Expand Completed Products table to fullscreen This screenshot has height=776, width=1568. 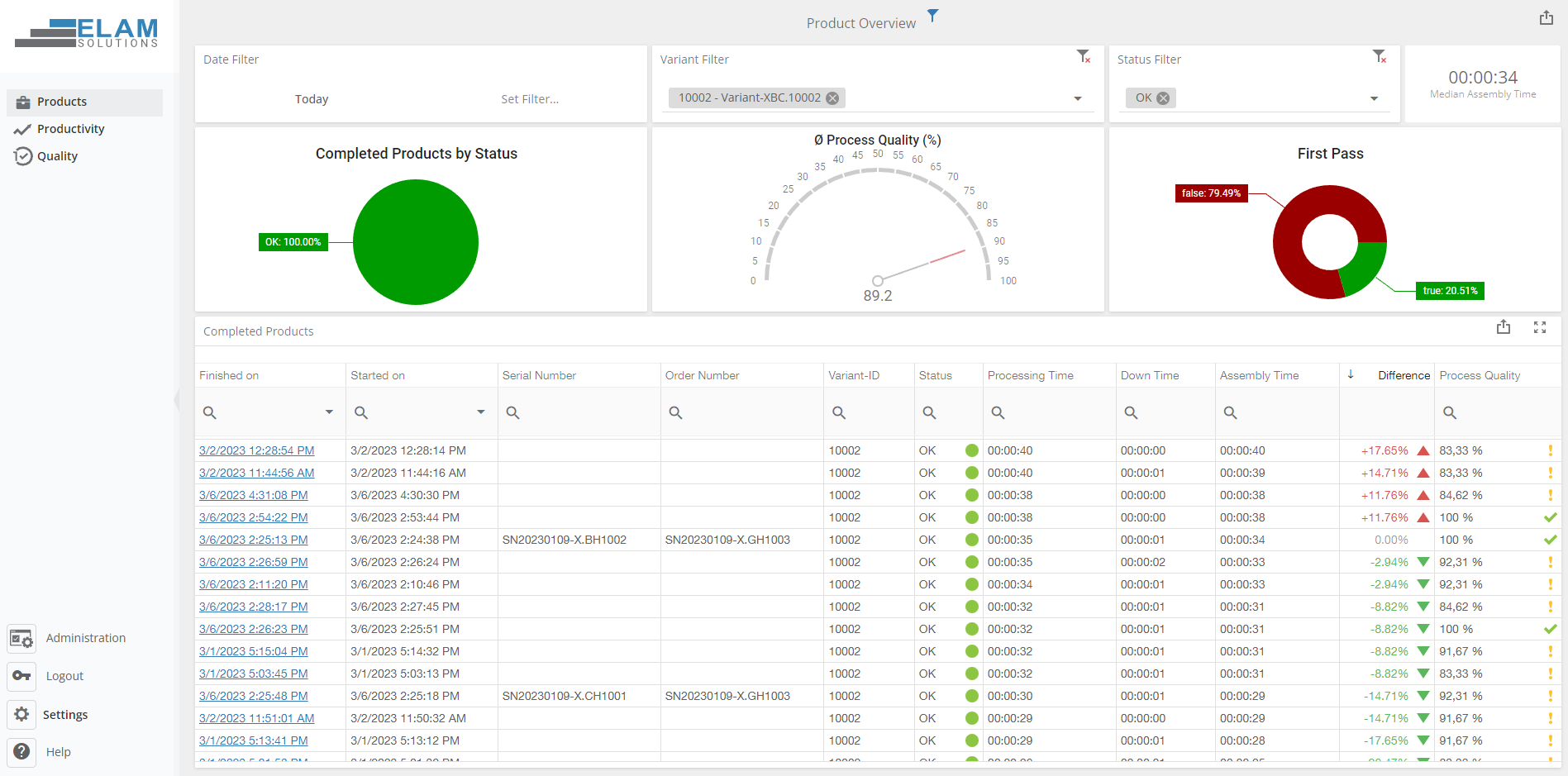click(x=1539, y=327)
